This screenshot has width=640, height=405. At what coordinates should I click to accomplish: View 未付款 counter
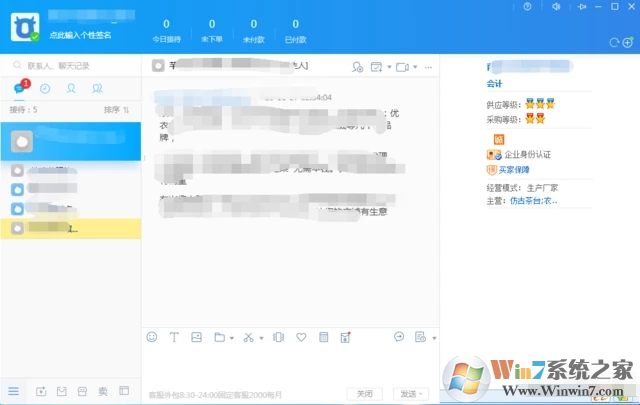pyautogui.click(x=253, y=31)
